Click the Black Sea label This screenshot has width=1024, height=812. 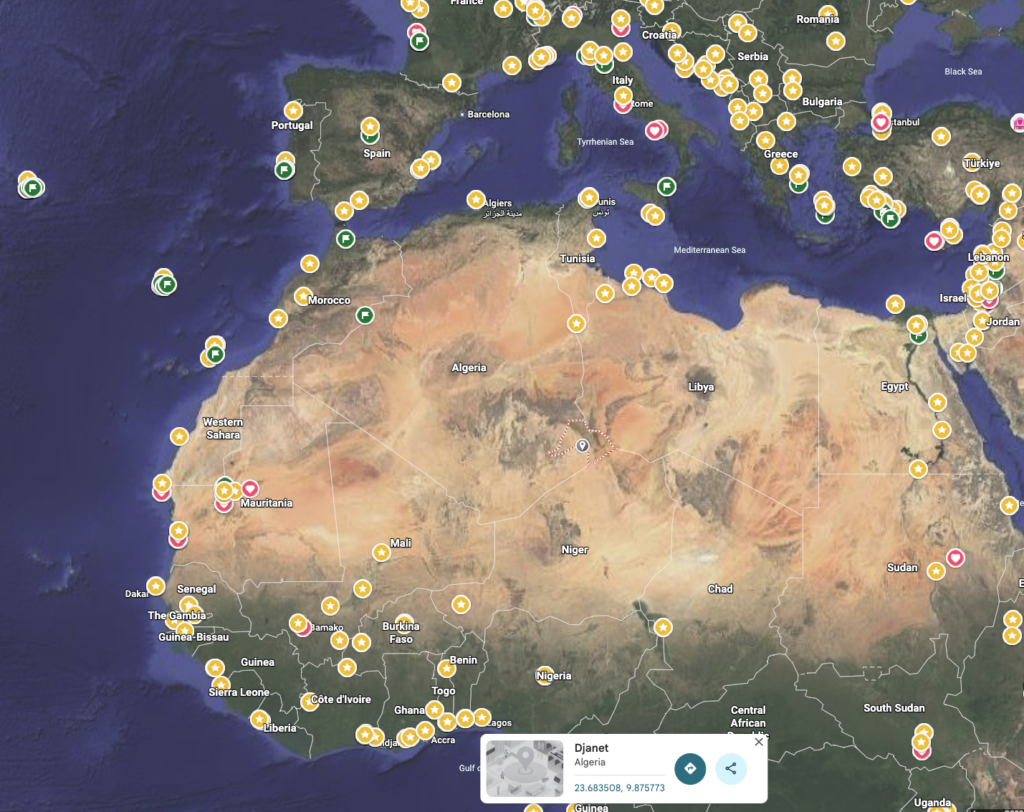point(963,71)
